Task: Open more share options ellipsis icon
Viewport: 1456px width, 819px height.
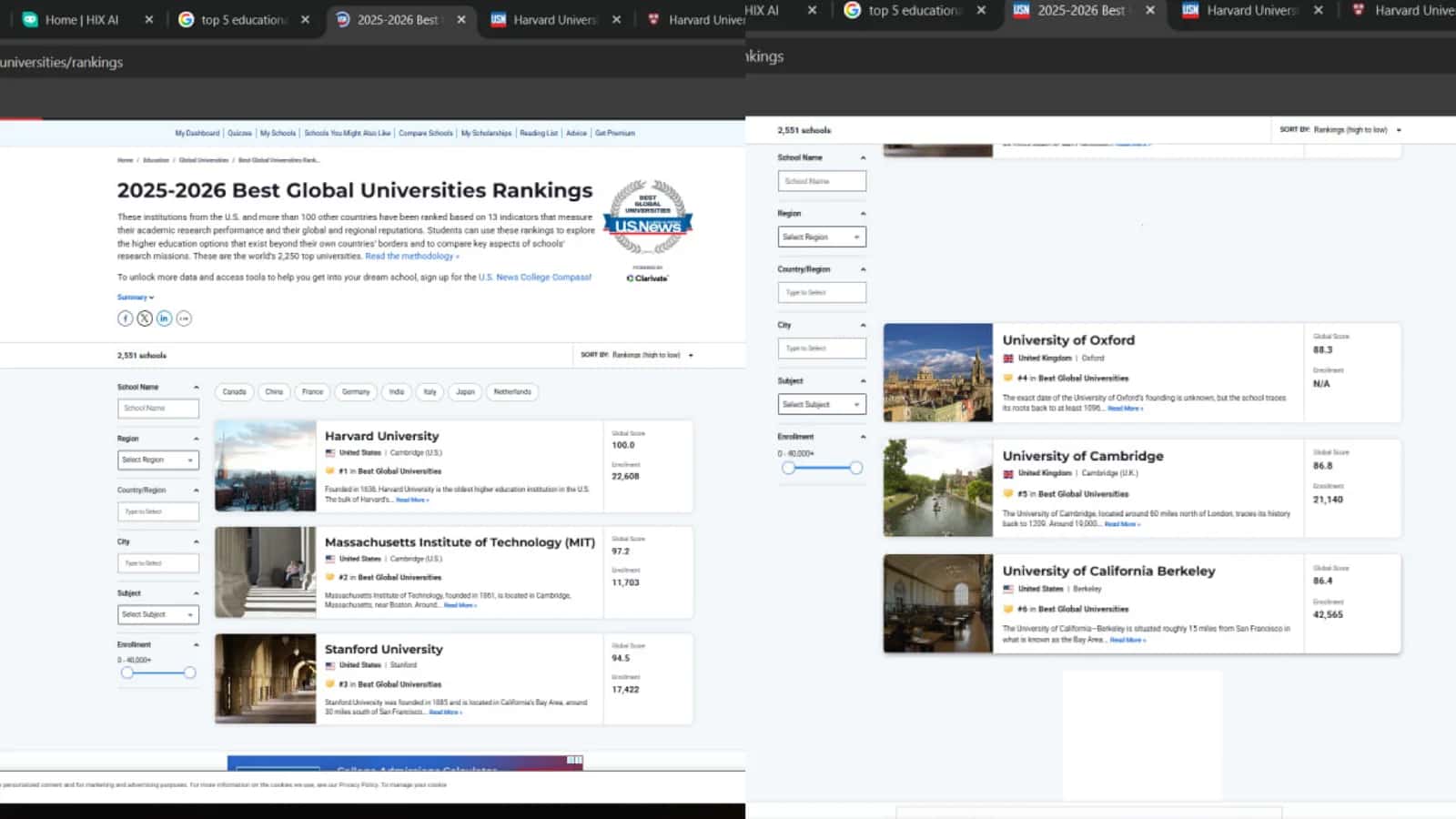Action: (184, 318)
